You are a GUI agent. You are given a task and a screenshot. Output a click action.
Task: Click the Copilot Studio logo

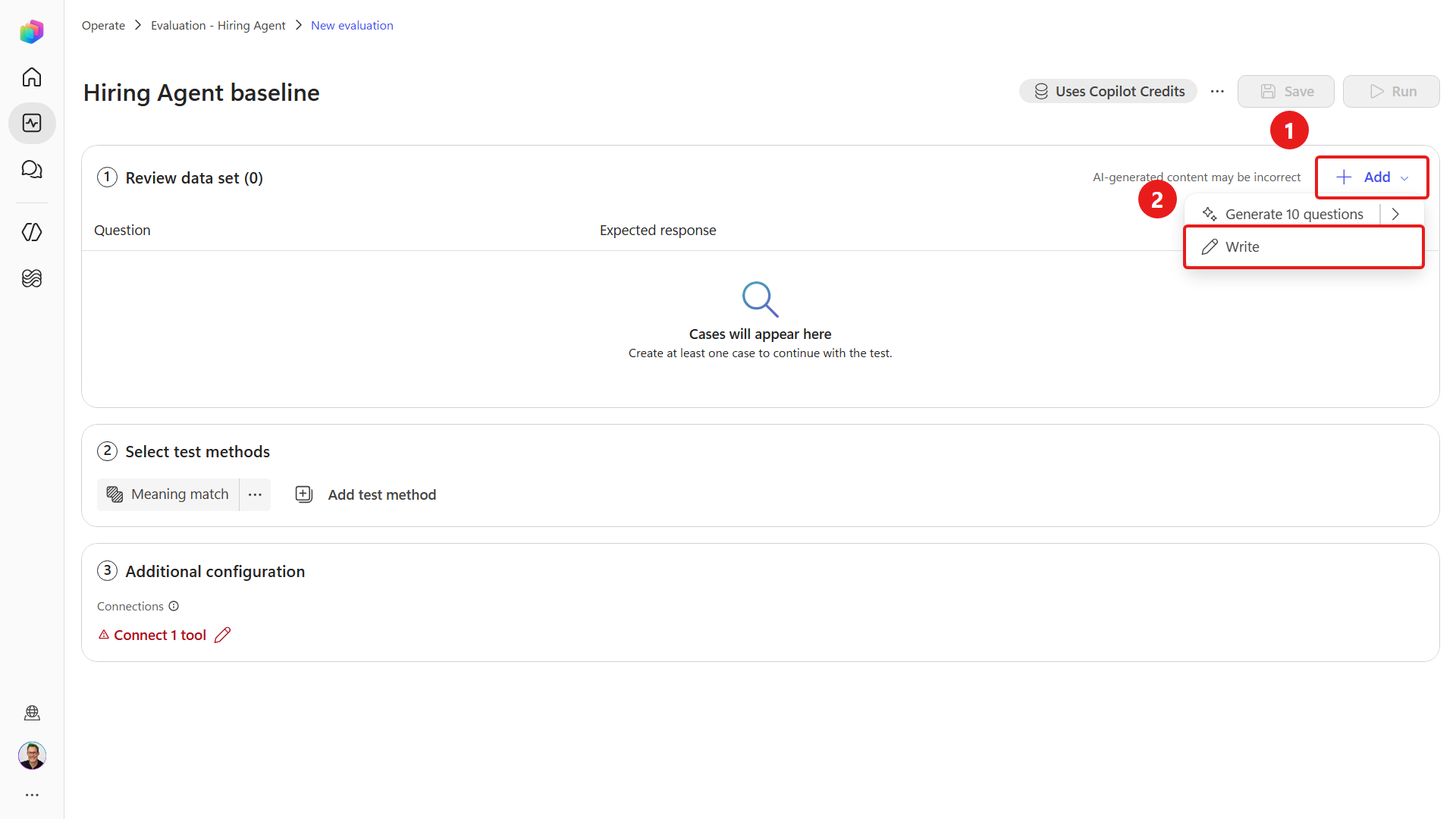coord(32,32)
